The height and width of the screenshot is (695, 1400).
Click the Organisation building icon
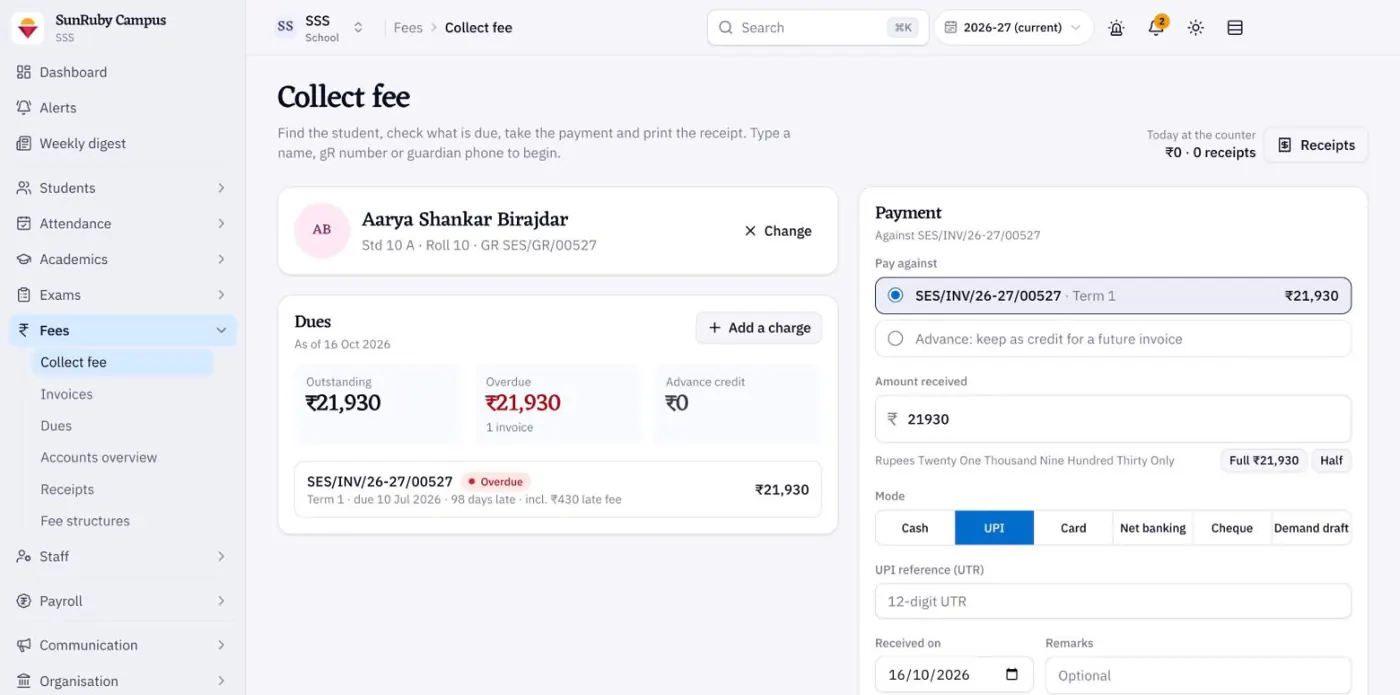24,681
